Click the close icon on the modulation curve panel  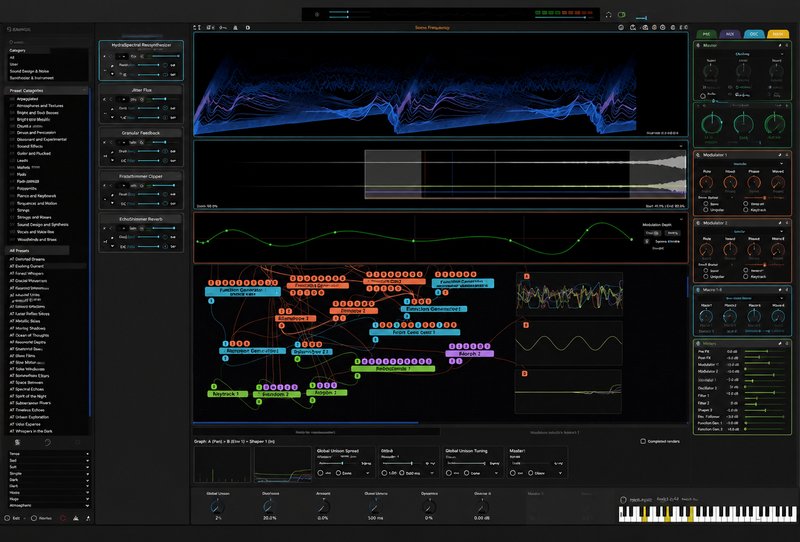click(681, 219)
